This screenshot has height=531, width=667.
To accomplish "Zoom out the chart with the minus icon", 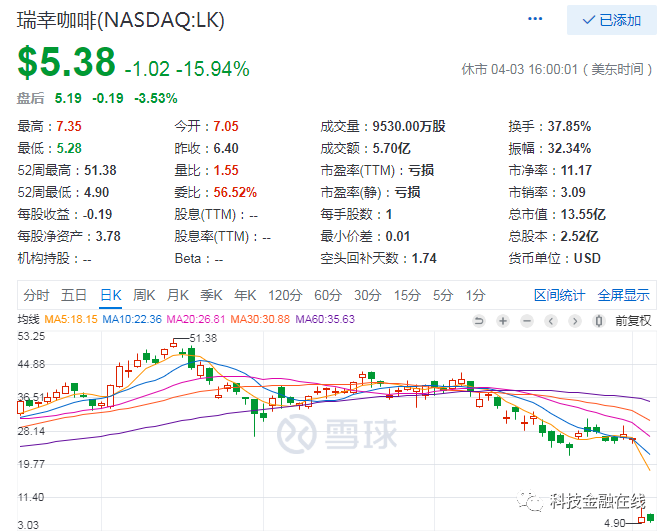I will [x=527, y=321].
